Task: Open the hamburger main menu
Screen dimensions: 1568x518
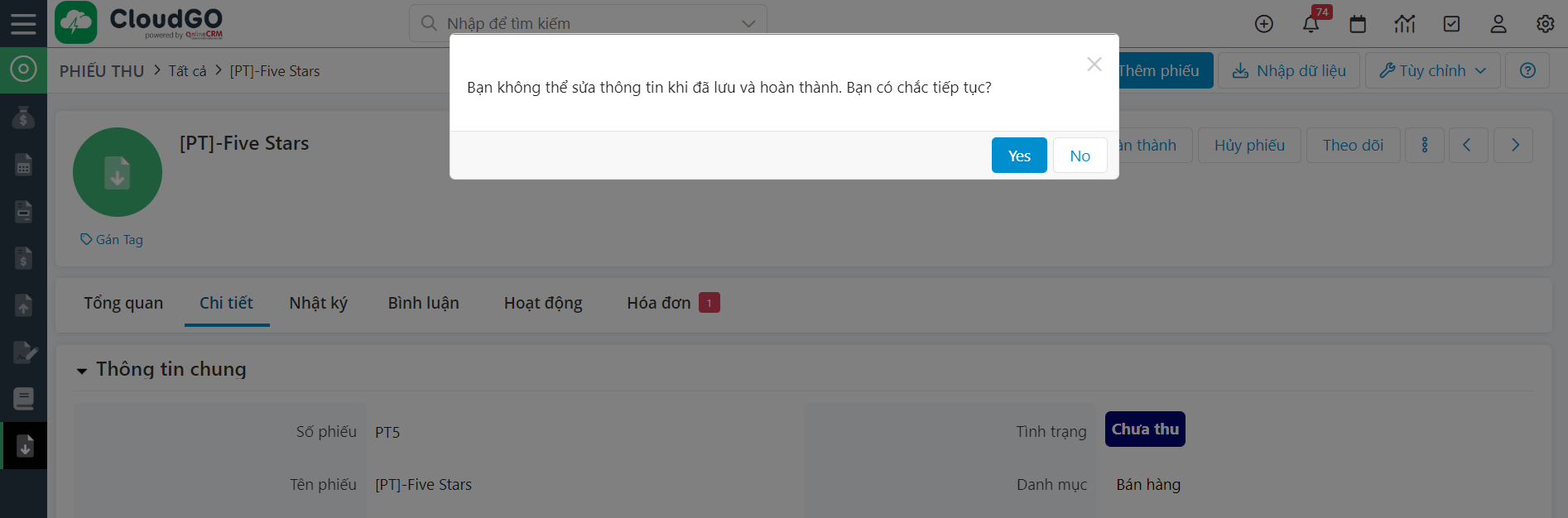Action: [x=23, y=23]
